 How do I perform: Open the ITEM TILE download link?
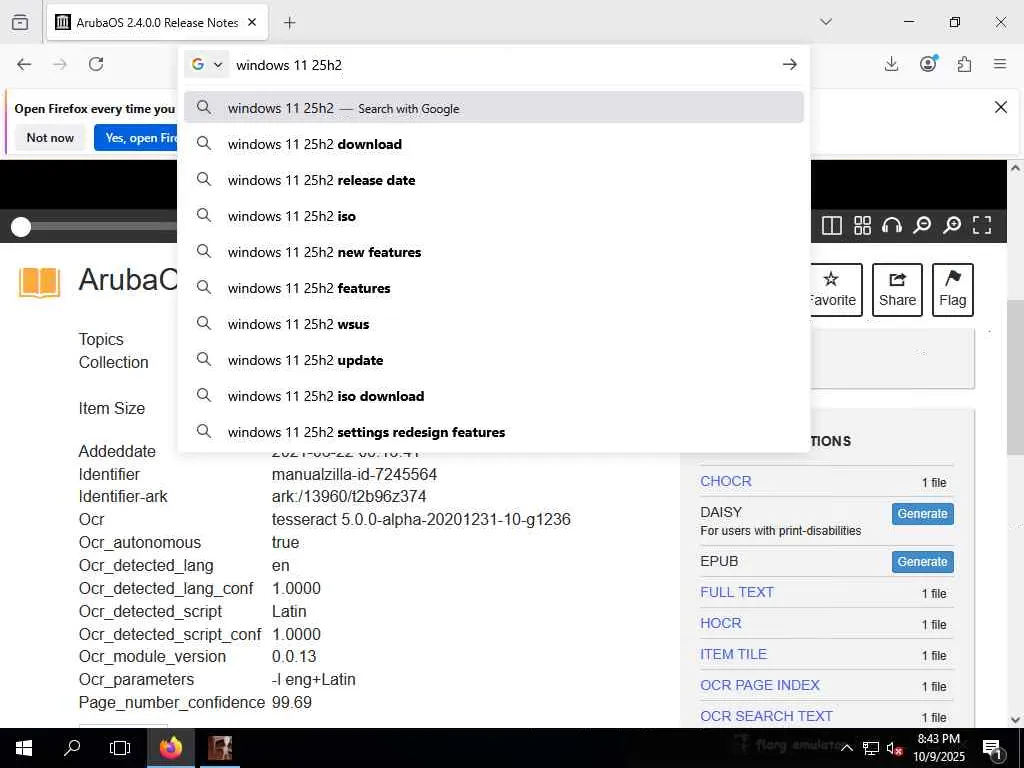tap(733, 654)
